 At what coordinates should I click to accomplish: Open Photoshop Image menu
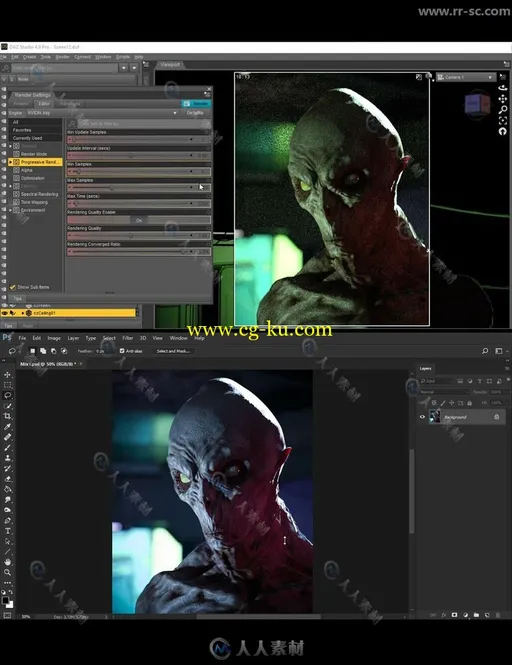coord(54,338)
